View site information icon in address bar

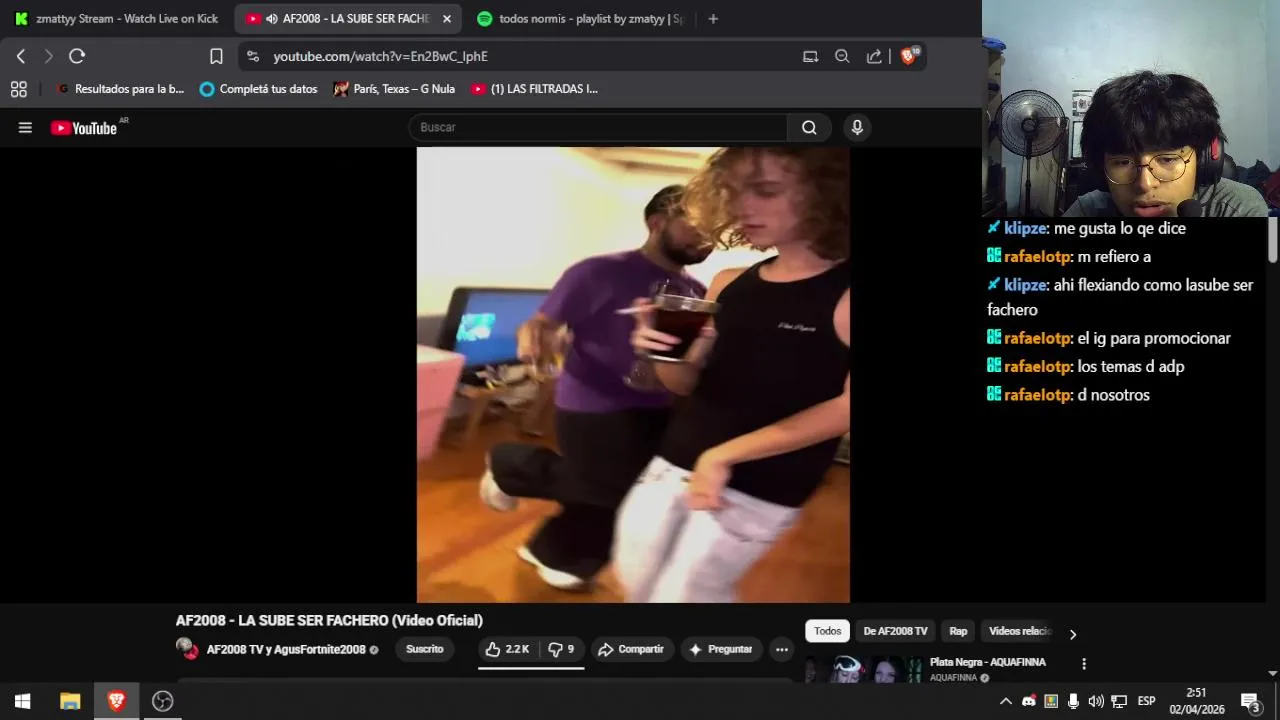[x=252, y=56]
